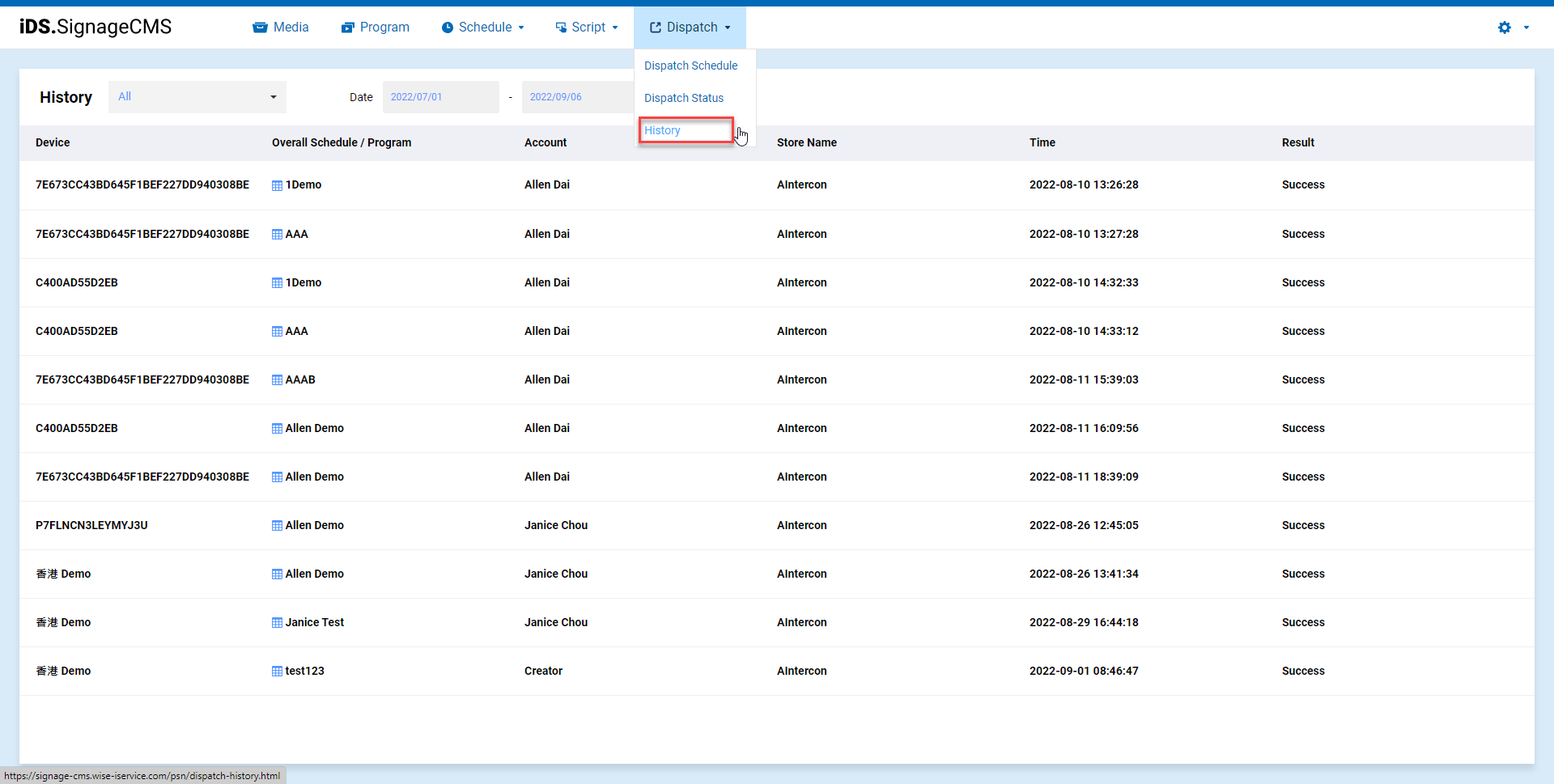Expand the Schedule menu caret

point(521,28)
